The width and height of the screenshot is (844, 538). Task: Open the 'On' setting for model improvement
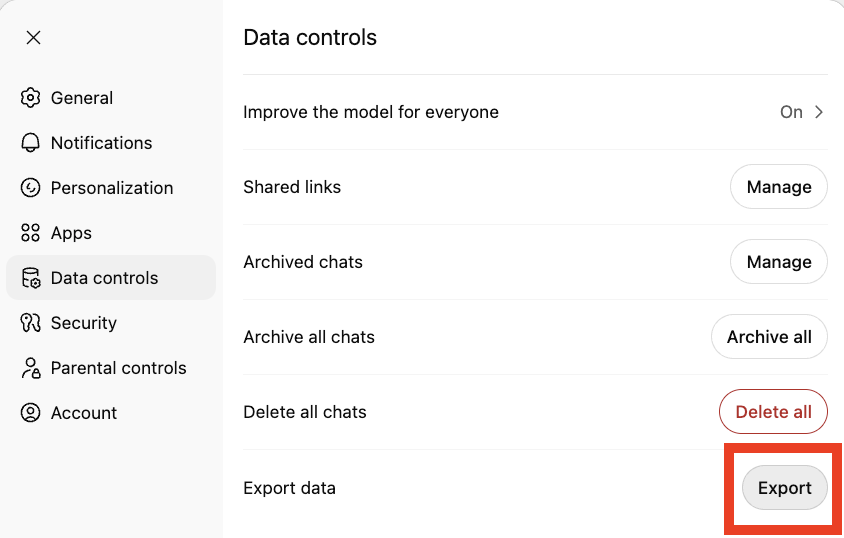click(x=791, y=112)
